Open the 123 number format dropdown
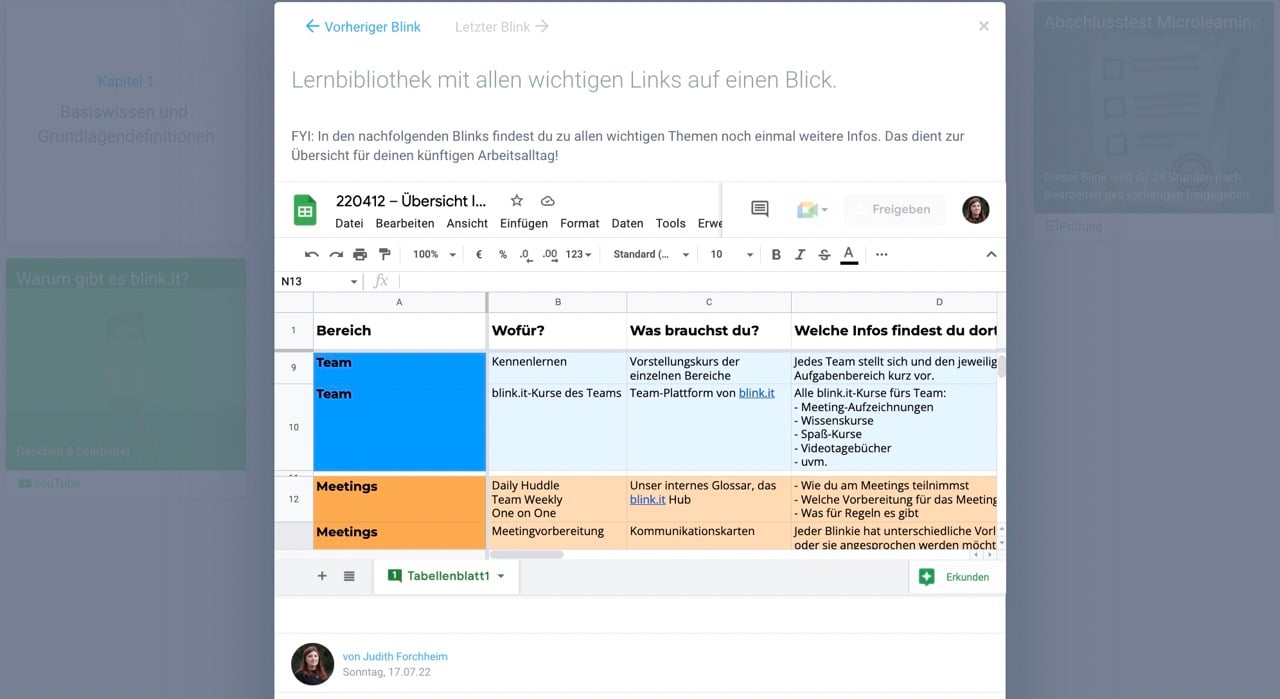The height and width of the screenshot is (699, 1280). tap(579, 255)
